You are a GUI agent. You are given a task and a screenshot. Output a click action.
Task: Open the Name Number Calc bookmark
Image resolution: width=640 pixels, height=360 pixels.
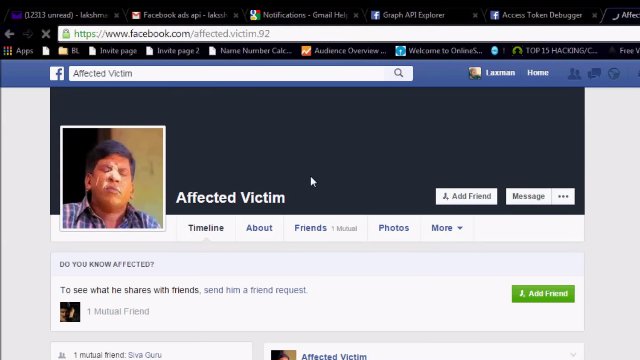coord(251,51)
